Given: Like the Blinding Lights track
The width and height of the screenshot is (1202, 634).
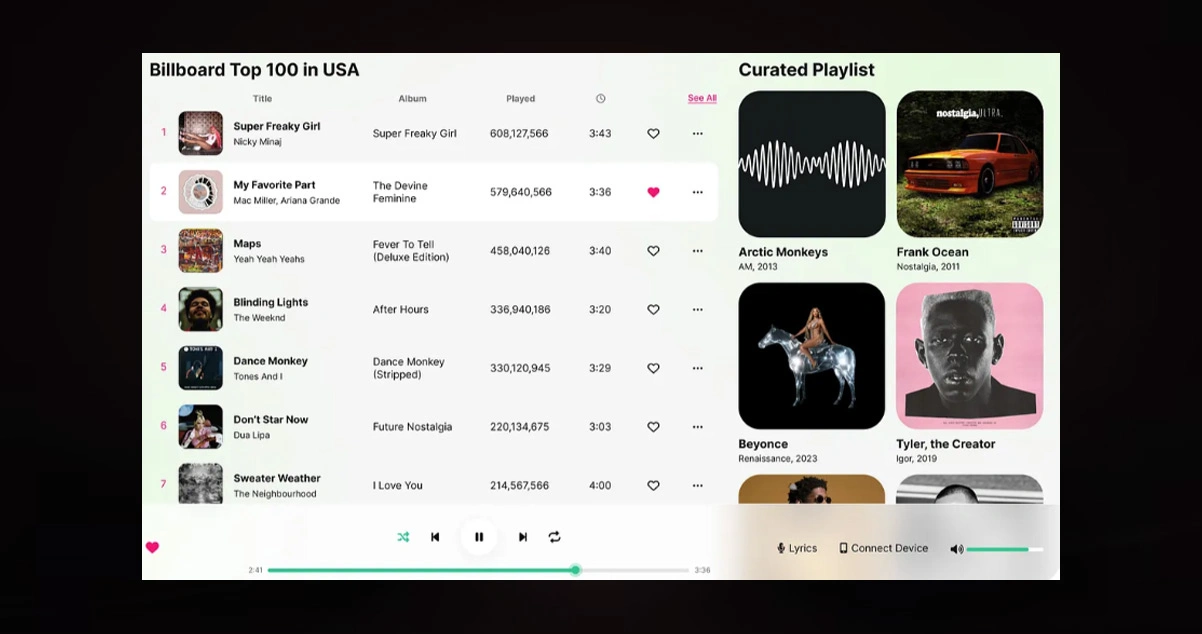Looking at the screenshot, I should [x=653, y=310].
